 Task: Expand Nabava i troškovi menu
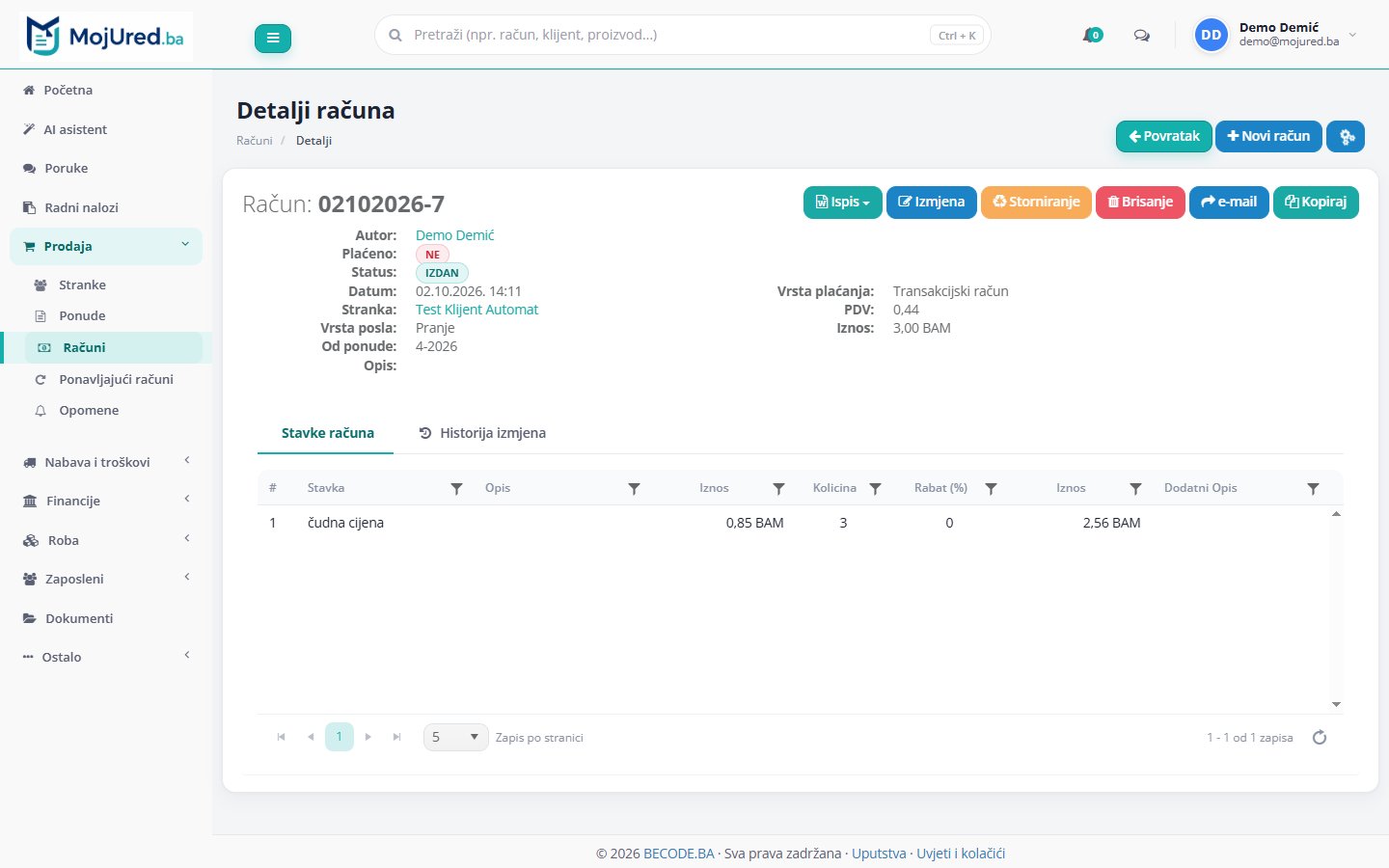coord(106,462)
